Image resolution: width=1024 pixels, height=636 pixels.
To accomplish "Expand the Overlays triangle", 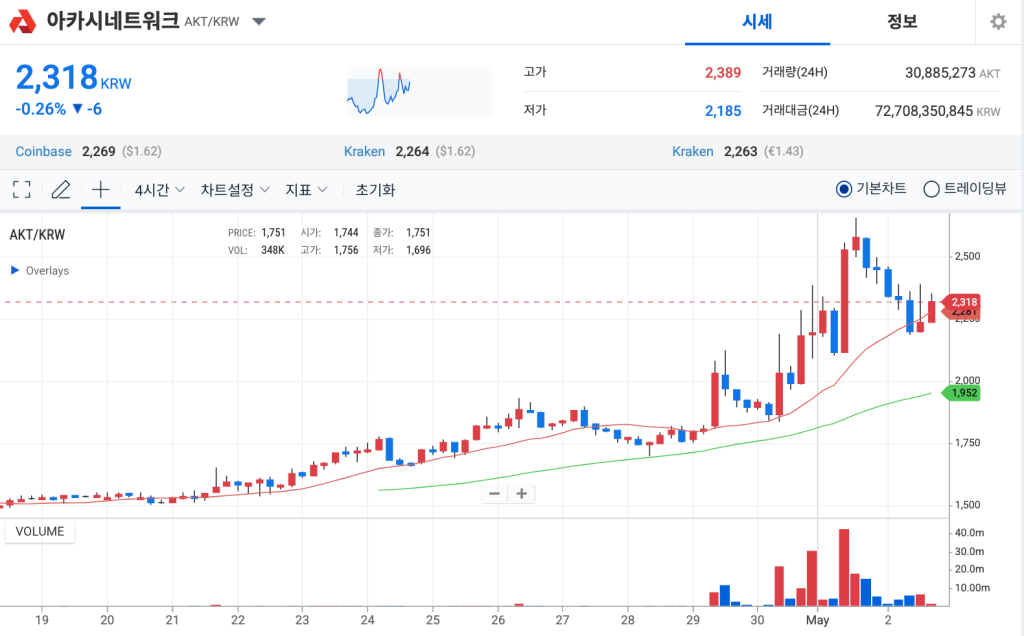I will pos(14,270).
